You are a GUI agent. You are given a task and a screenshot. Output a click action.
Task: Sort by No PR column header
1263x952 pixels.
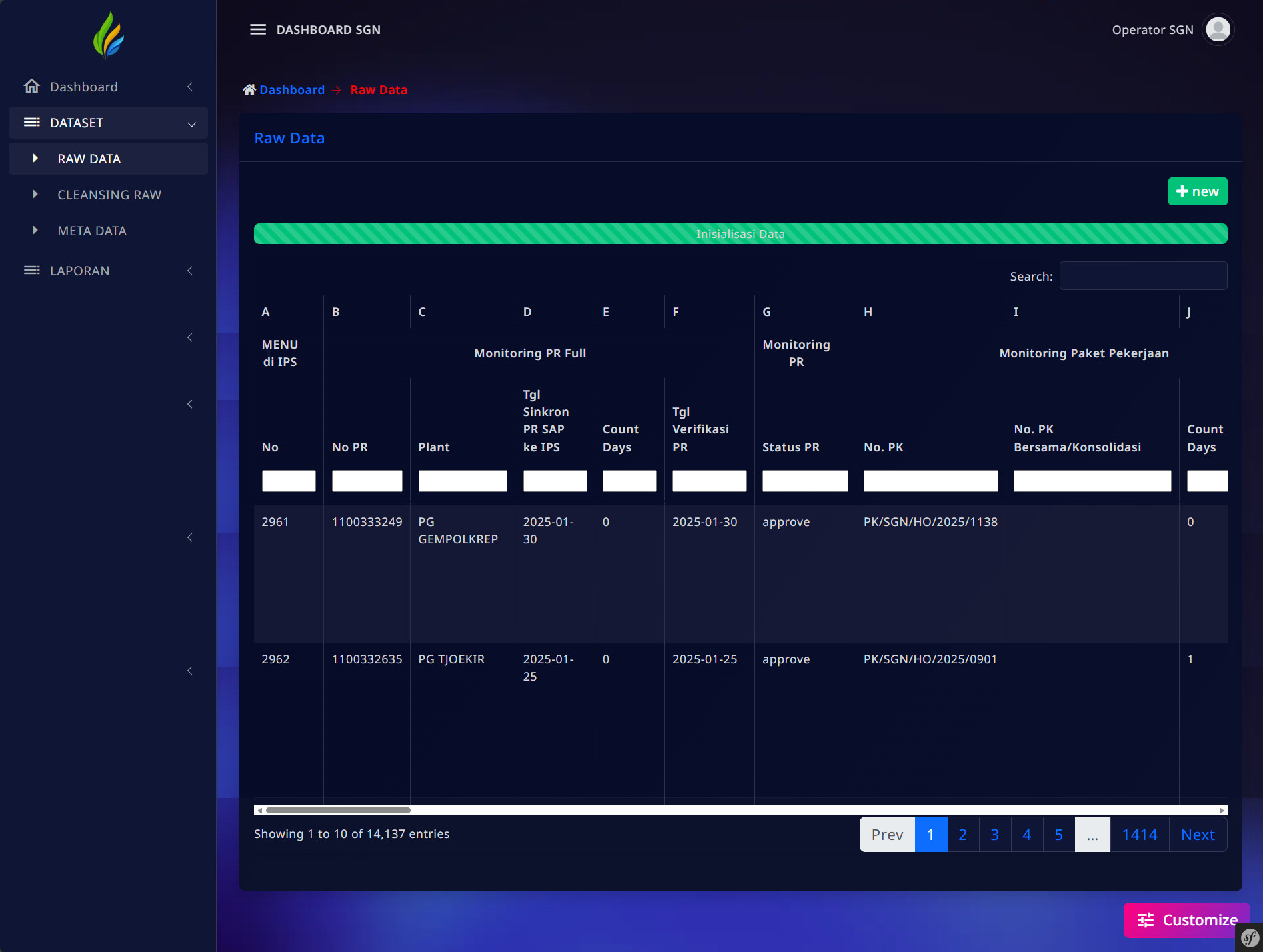click(x=350, y=447)
